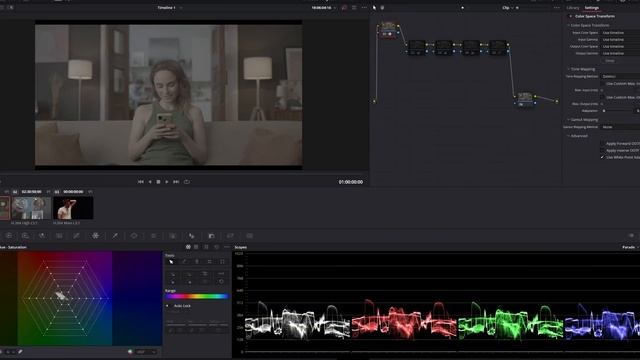
Task: Select the pin column tool in Color Warper
Action: pos(209,262)
